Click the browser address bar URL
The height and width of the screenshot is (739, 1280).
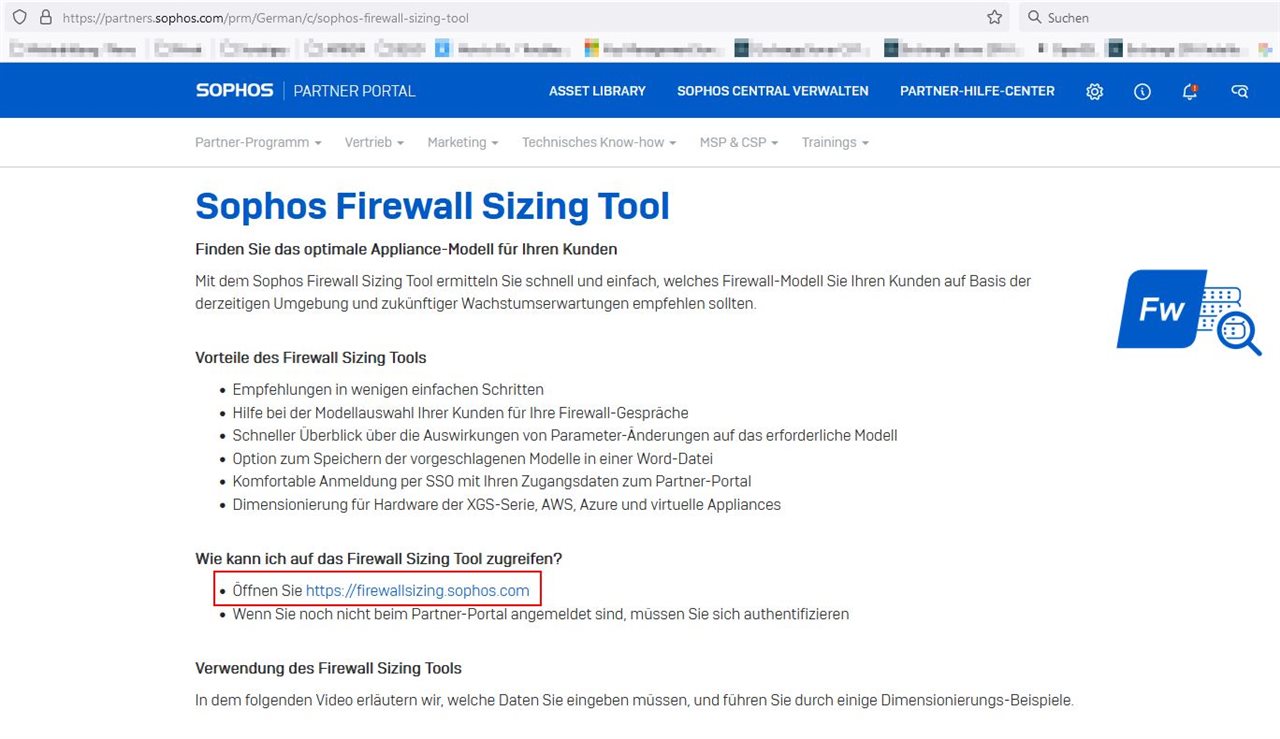pyautogui.click(x=265, y=18)
